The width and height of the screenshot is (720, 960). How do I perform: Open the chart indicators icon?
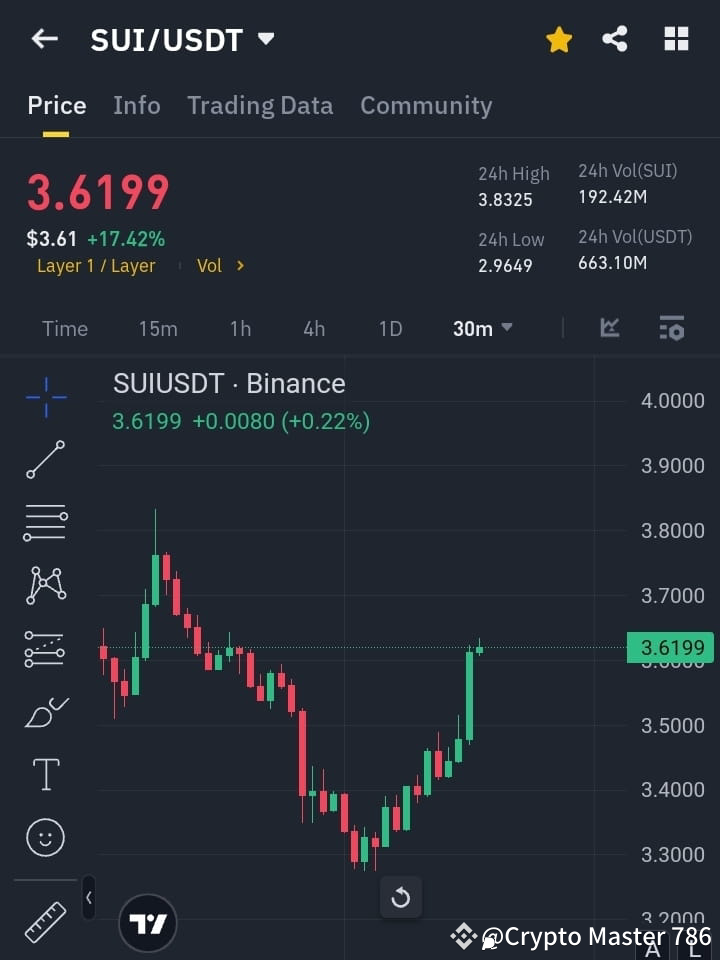pyautogui.click(x=609, y=328)
